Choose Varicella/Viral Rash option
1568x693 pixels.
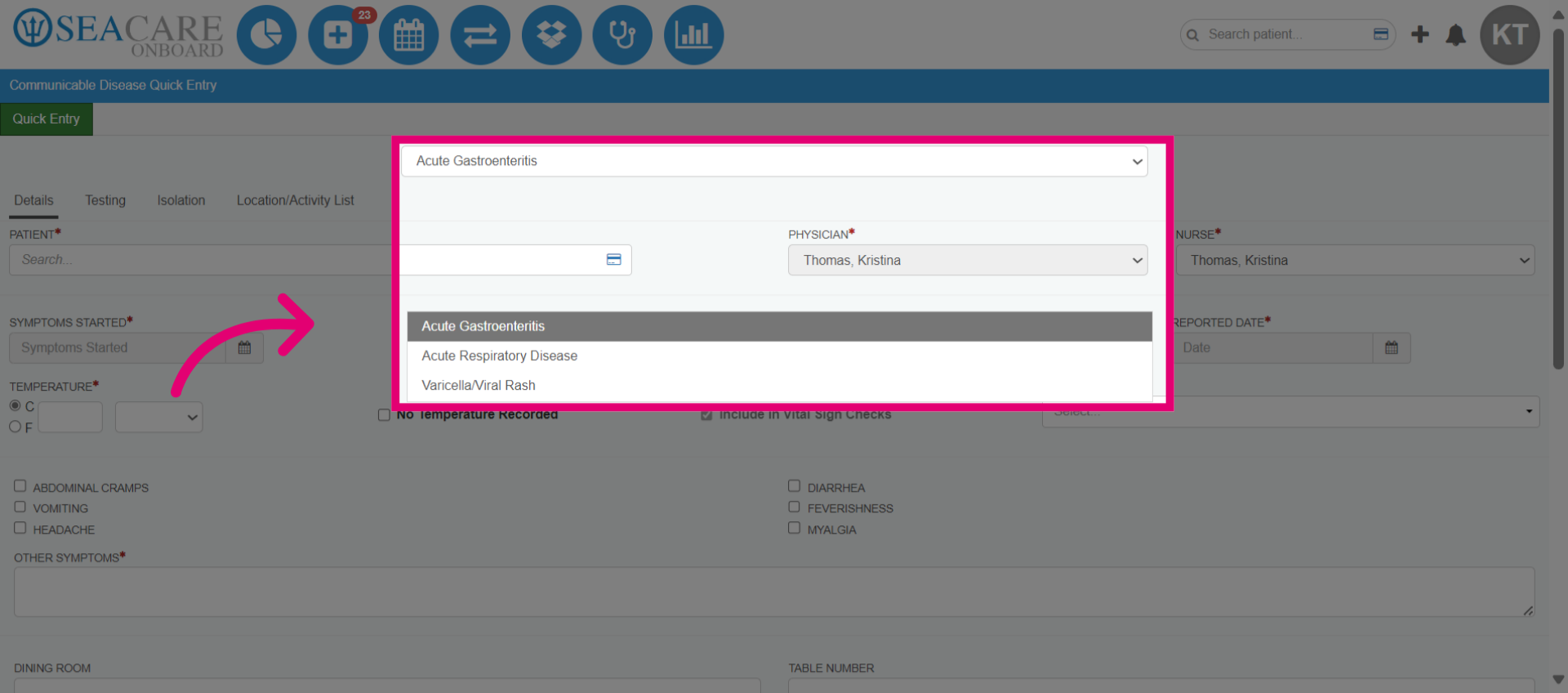(780, 385)
